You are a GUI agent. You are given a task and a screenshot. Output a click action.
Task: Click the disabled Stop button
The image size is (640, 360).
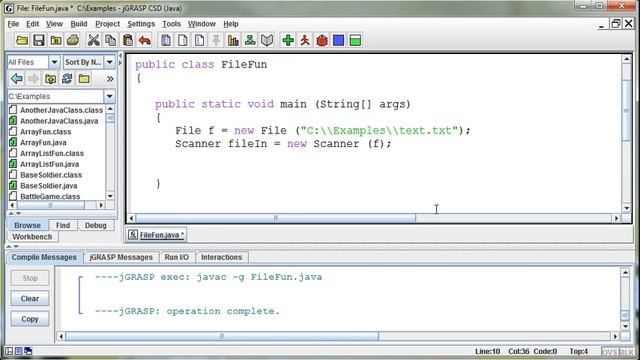pyautogui.click(x=30, y=278)
